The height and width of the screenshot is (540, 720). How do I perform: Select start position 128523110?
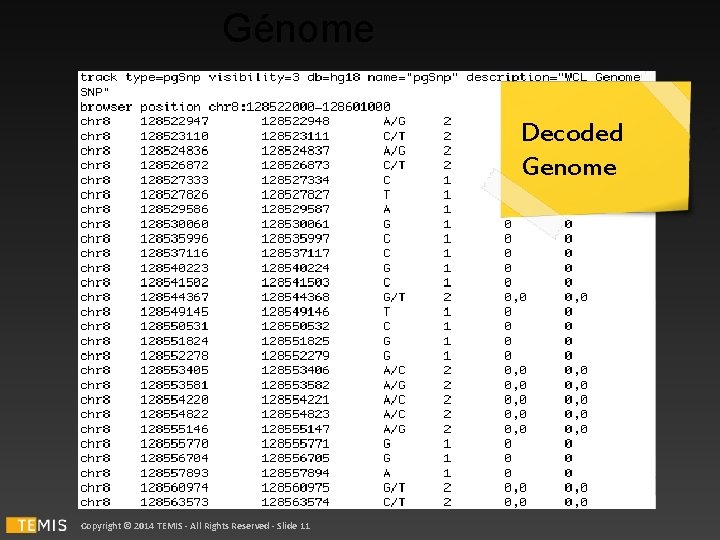tap(174, 136)
